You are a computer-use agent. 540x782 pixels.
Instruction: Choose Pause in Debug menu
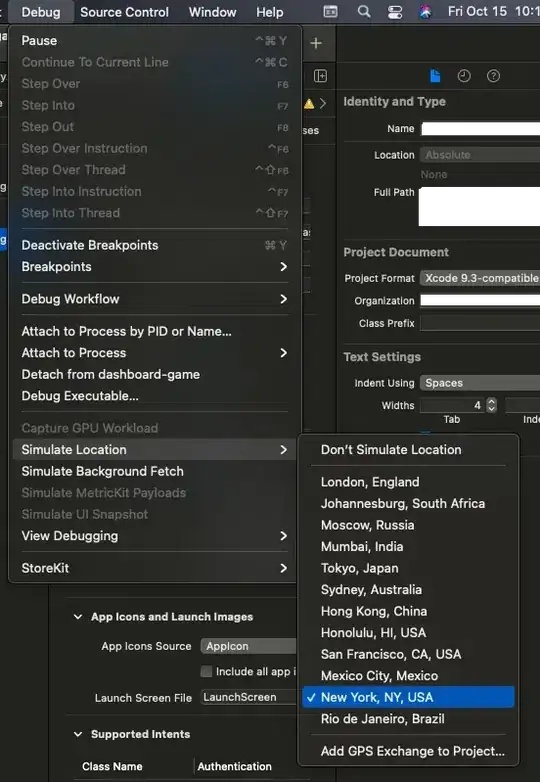[x=155, y=40]
